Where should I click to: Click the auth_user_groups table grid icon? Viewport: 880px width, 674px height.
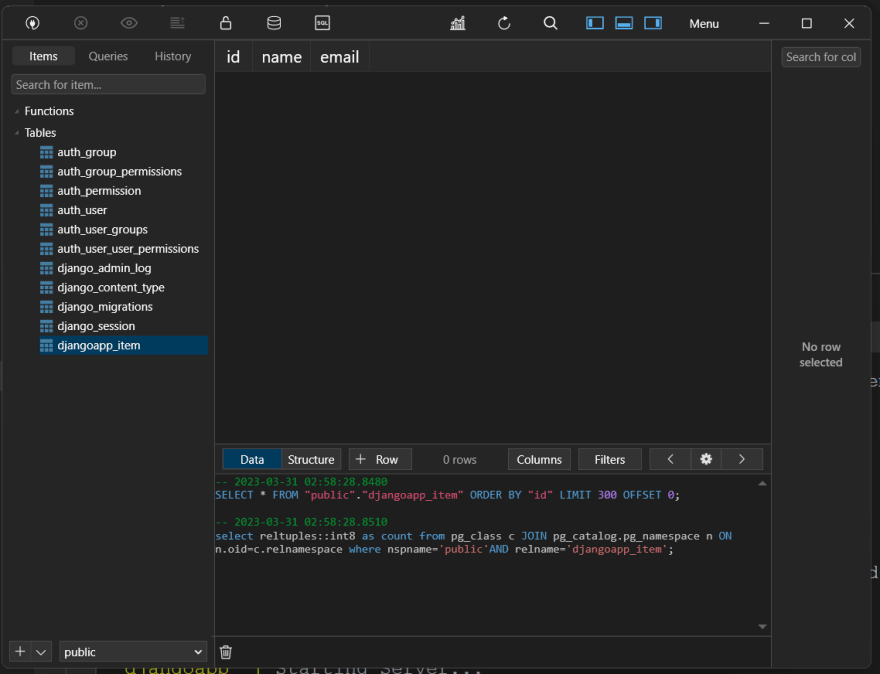click(x=47, y=230)
